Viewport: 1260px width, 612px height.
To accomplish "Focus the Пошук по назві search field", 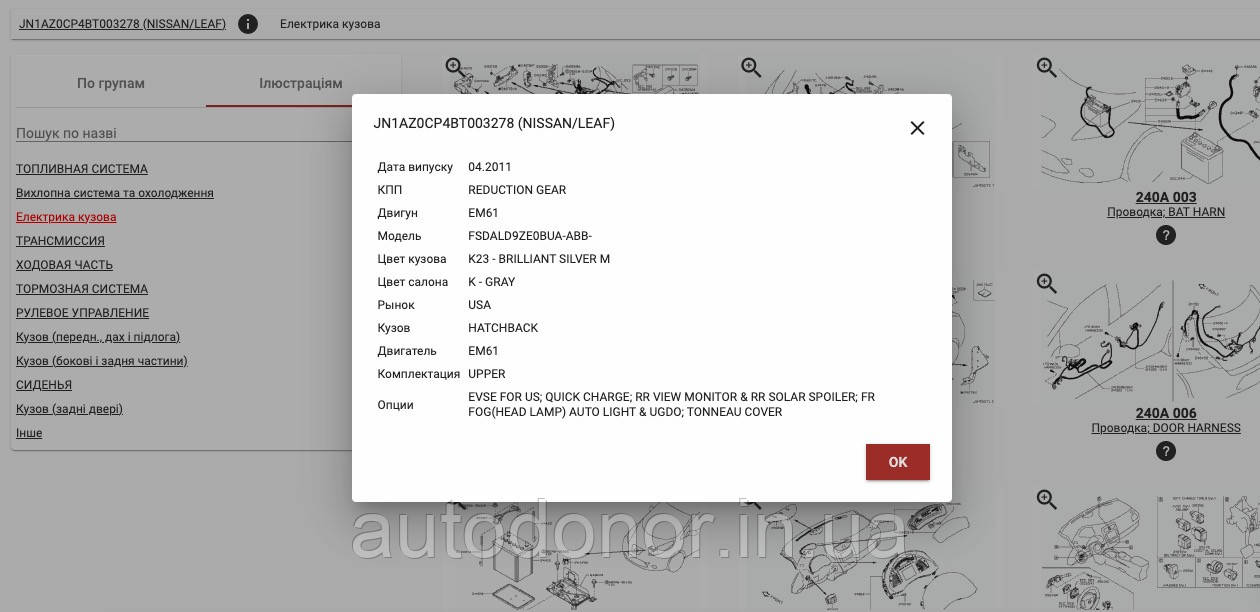I will [184, 133].
